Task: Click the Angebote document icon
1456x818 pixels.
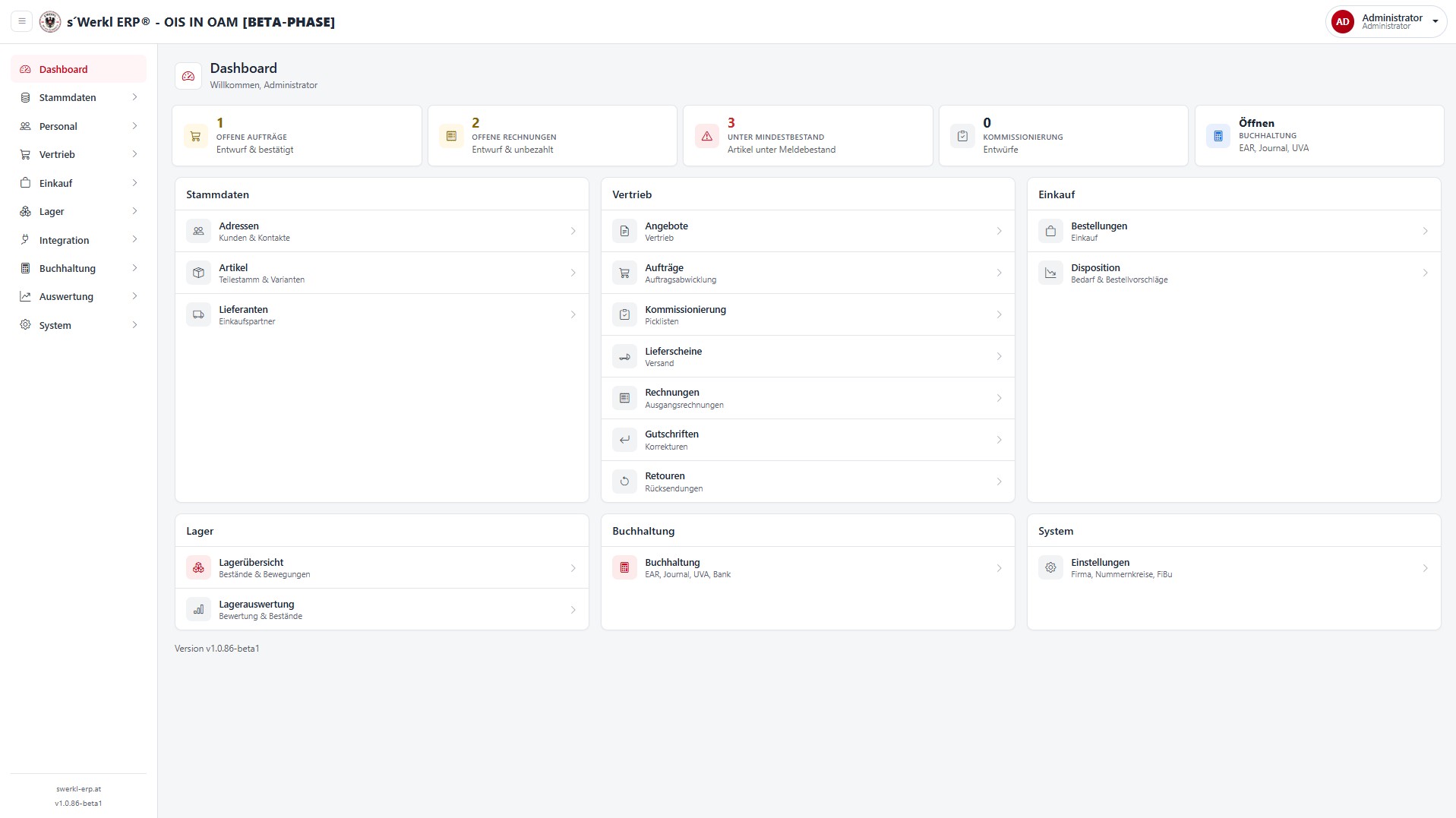Action: 624,231
